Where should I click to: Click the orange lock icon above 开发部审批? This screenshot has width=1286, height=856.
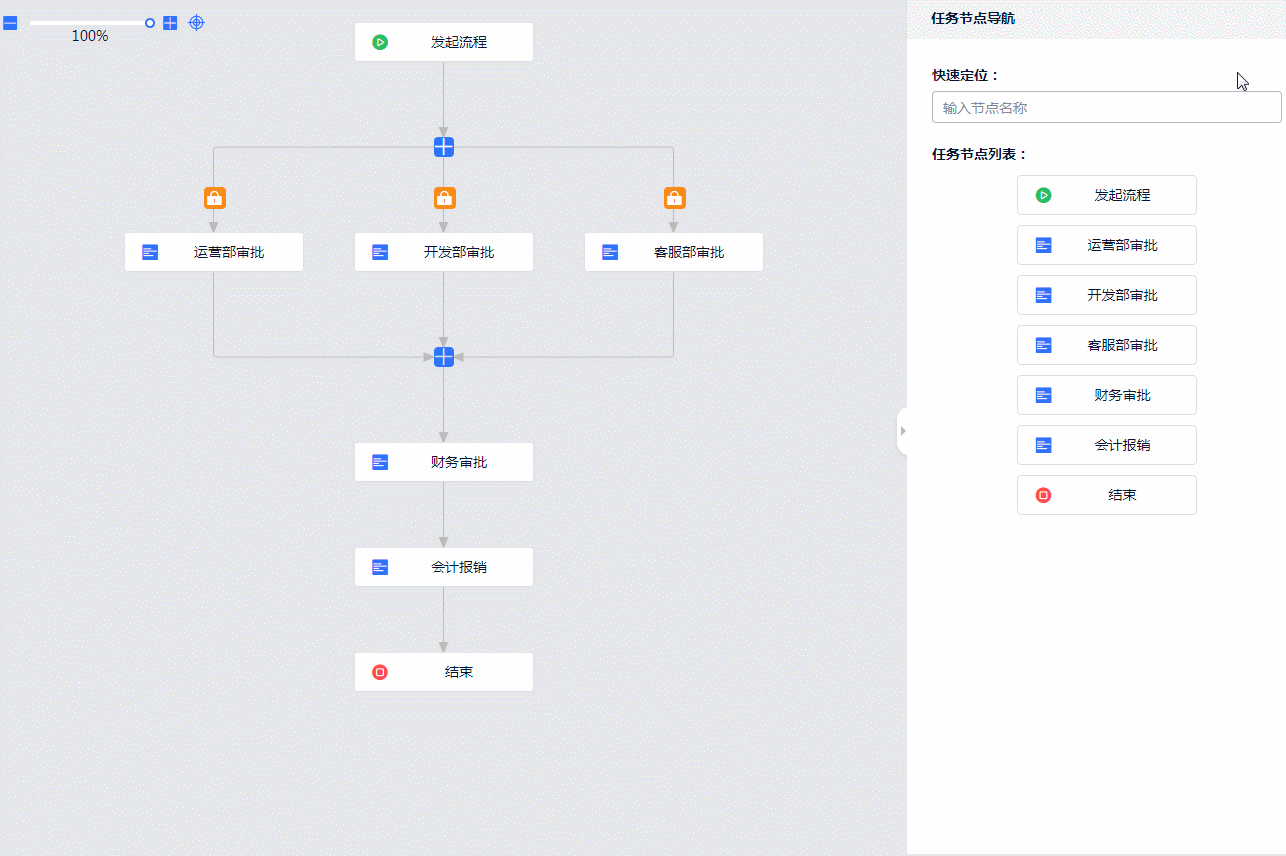[x=444, y=198]
